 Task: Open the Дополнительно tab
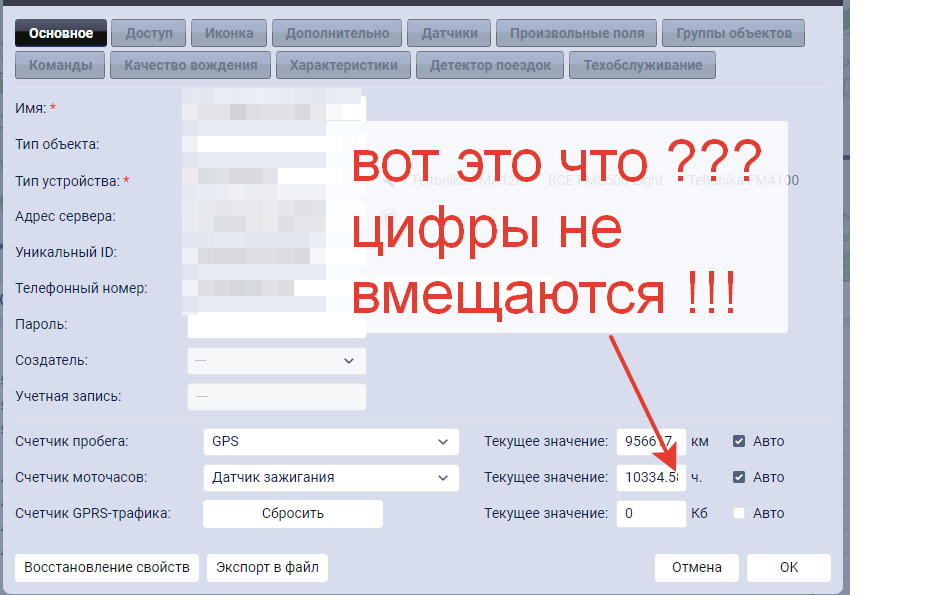point(337,33)
